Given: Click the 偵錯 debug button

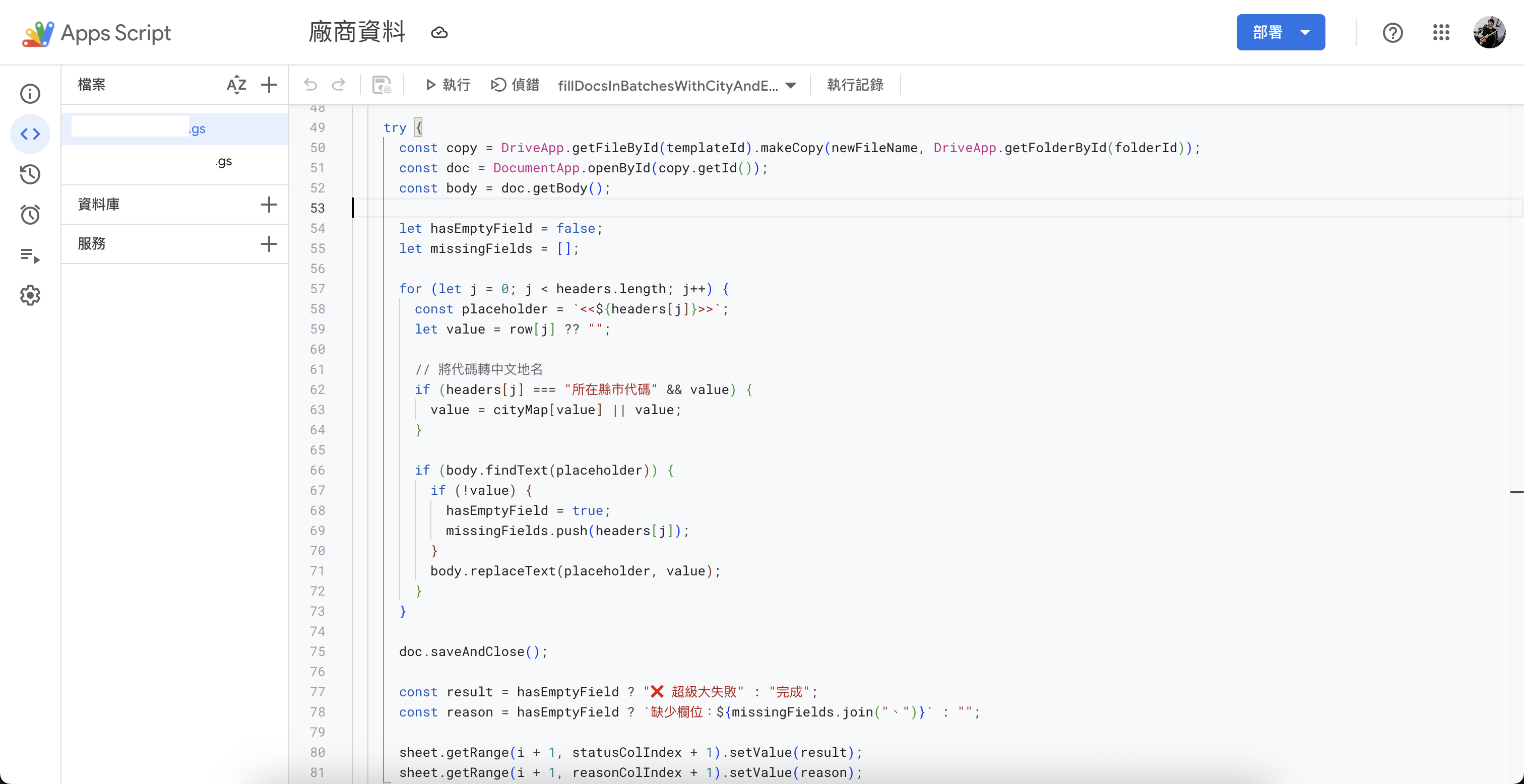Looking at the screenshot, I should click(x=515, y=85).
